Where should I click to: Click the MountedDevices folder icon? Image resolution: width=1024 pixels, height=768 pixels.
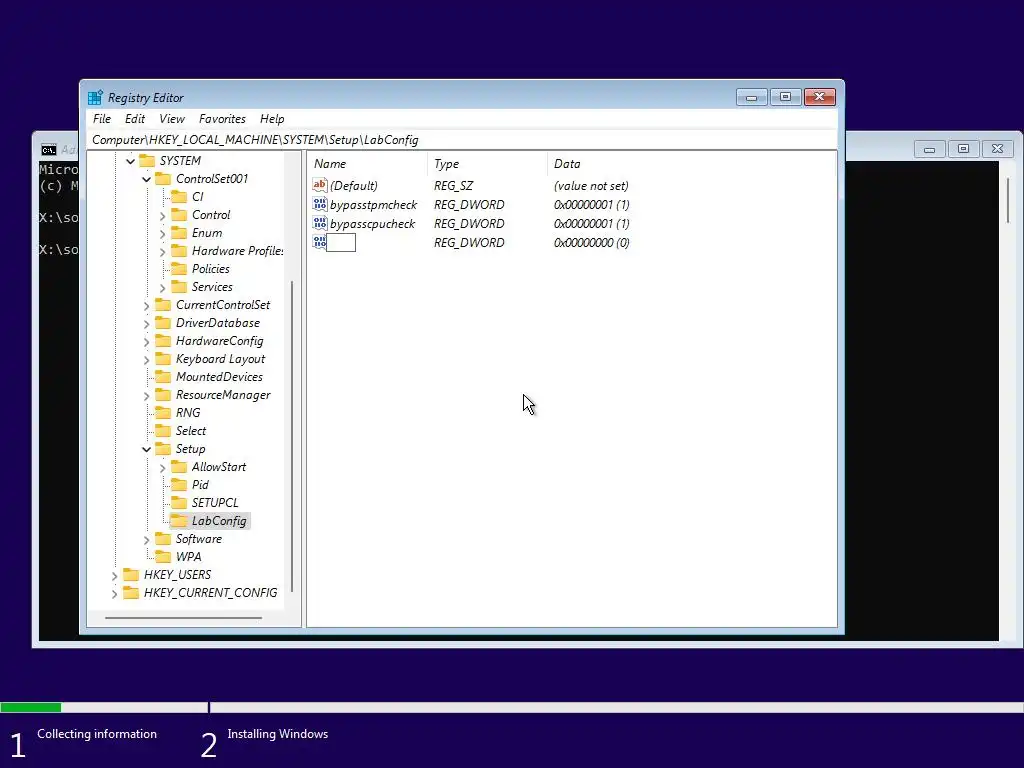163,377
